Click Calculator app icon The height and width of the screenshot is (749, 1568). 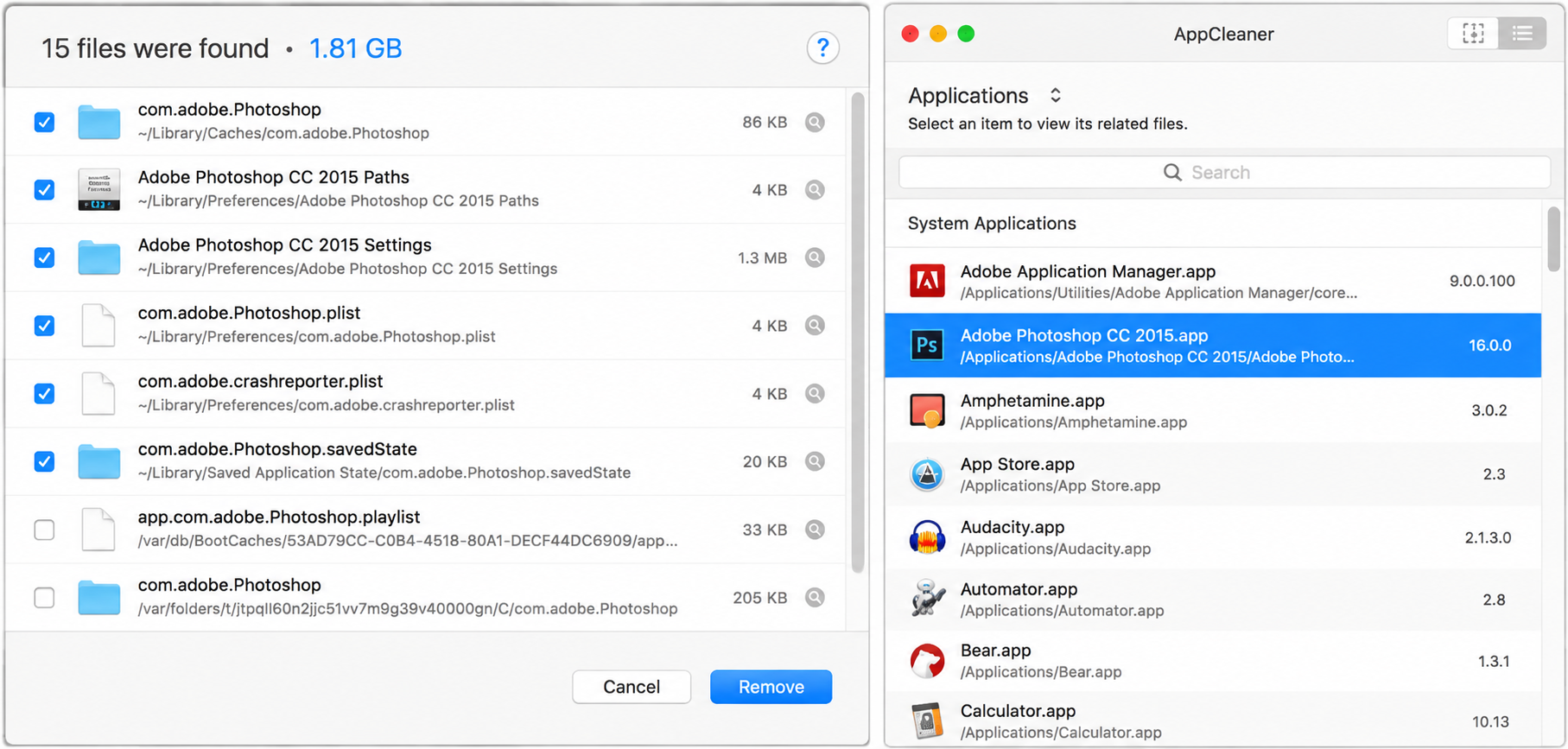(x=927, y=721)
